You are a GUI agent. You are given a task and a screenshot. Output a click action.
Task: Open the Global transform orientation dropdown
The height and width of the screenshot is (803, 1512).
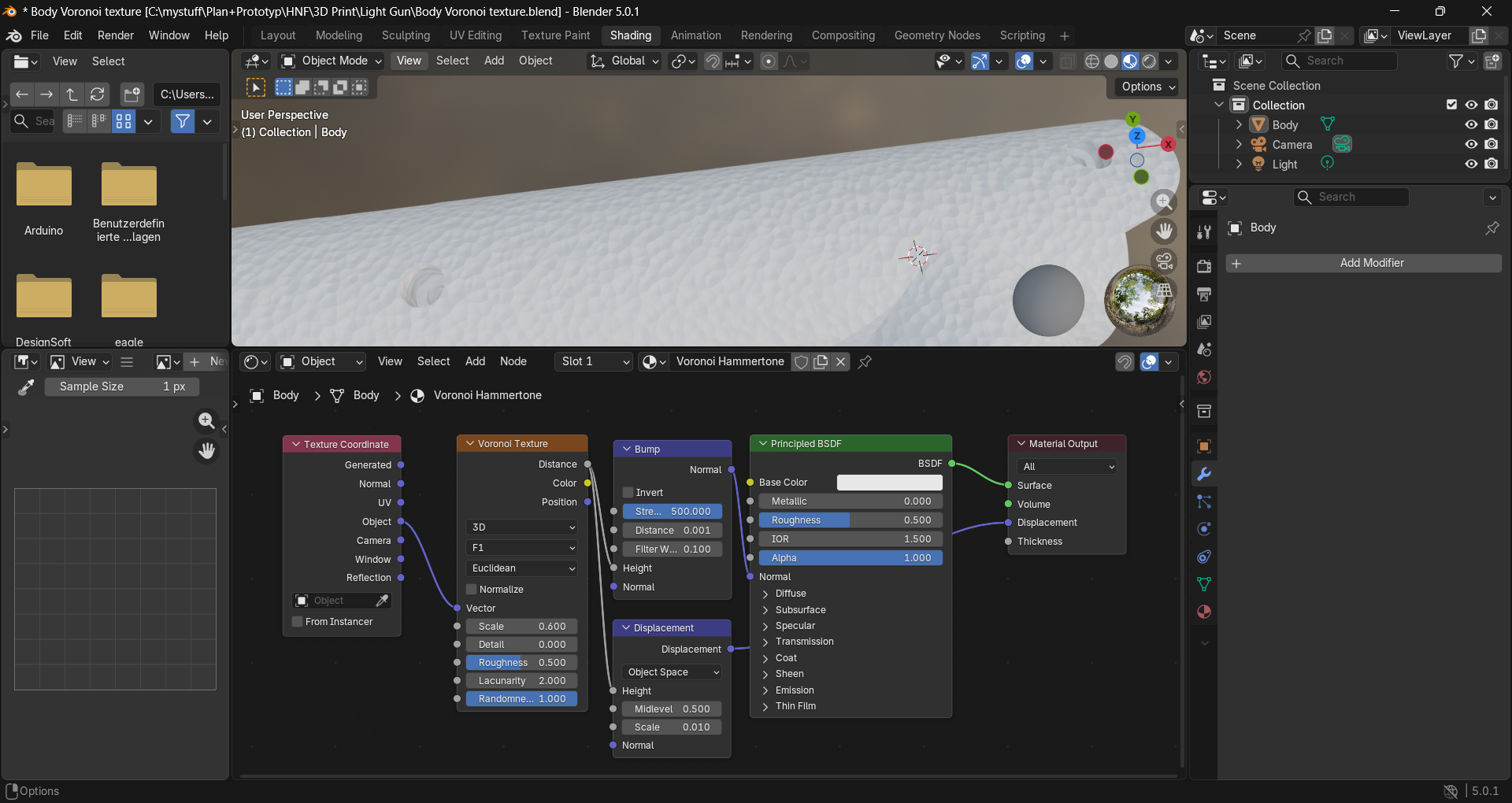[x=625, y=61]
